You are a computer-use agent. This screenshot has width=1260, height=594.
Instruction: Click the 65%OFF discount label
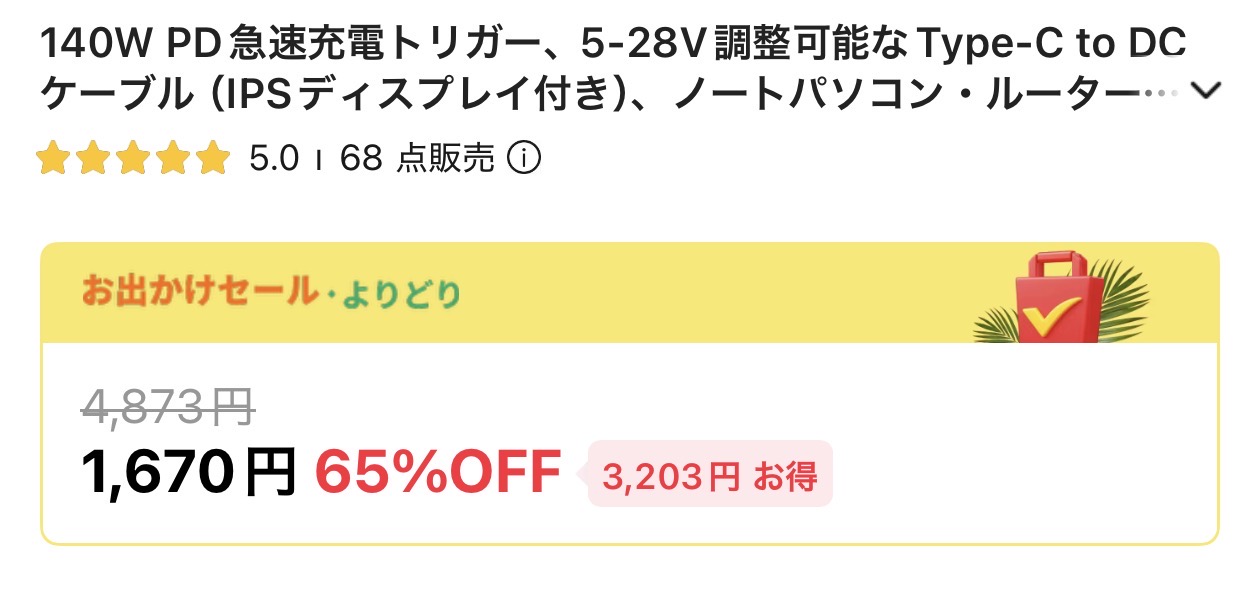[438, 472]
